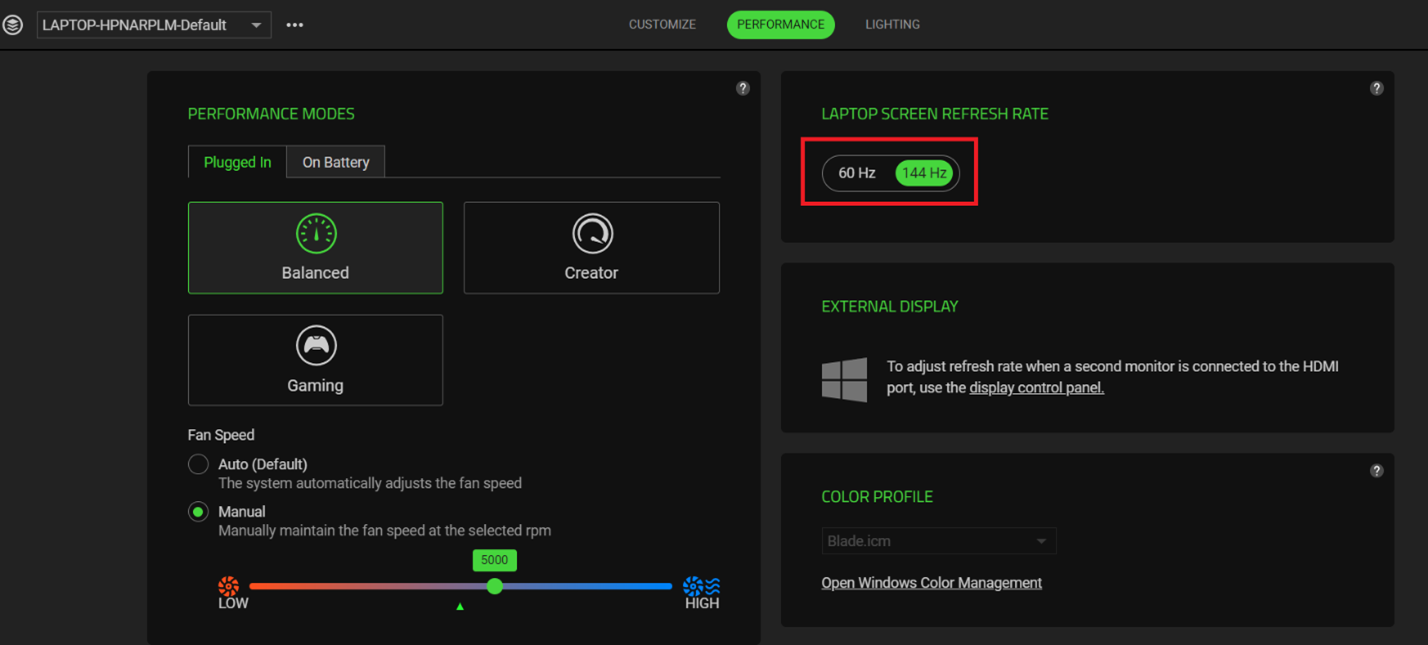Open the Blade.icm color profile dropdown
The width and height of the screenshot is (1428, 645).
pos(938,540)
